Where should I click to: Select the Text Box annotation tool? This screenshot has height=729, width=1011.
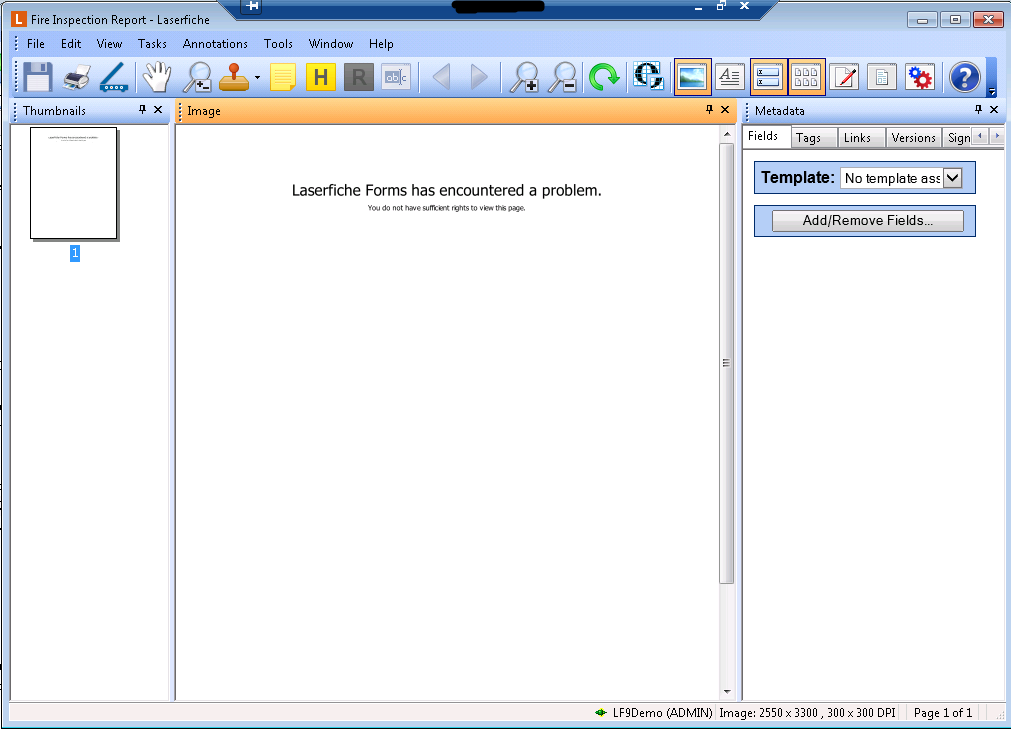click(x=396, y=78)
